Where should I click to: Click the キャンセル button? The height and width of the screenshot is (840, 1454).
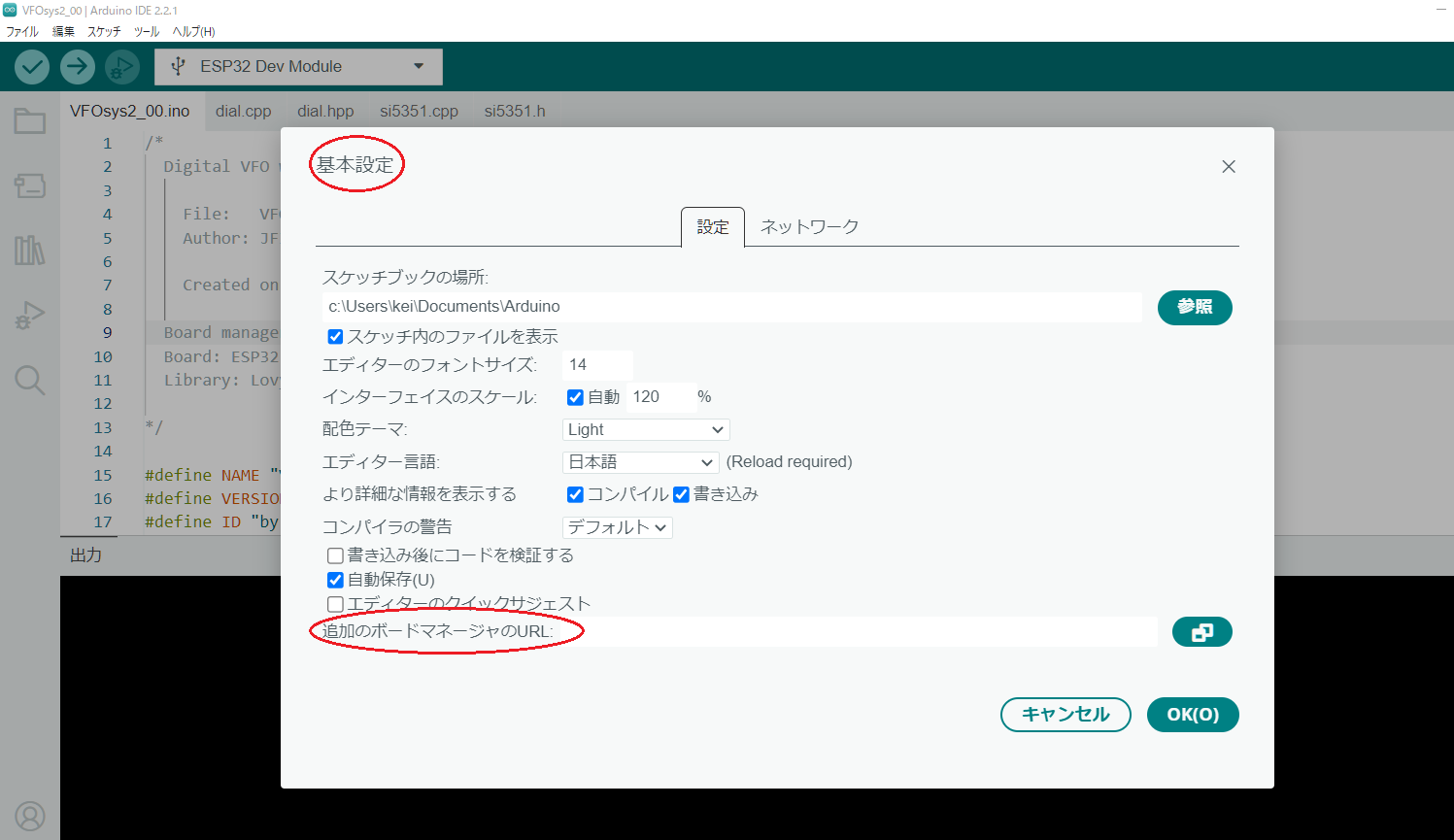point(1065,715)
